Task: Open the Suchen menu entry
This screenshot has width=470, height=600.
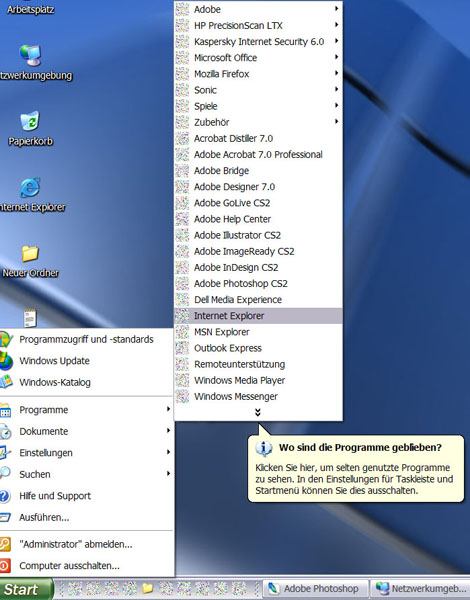Action: tap(86, 474)
